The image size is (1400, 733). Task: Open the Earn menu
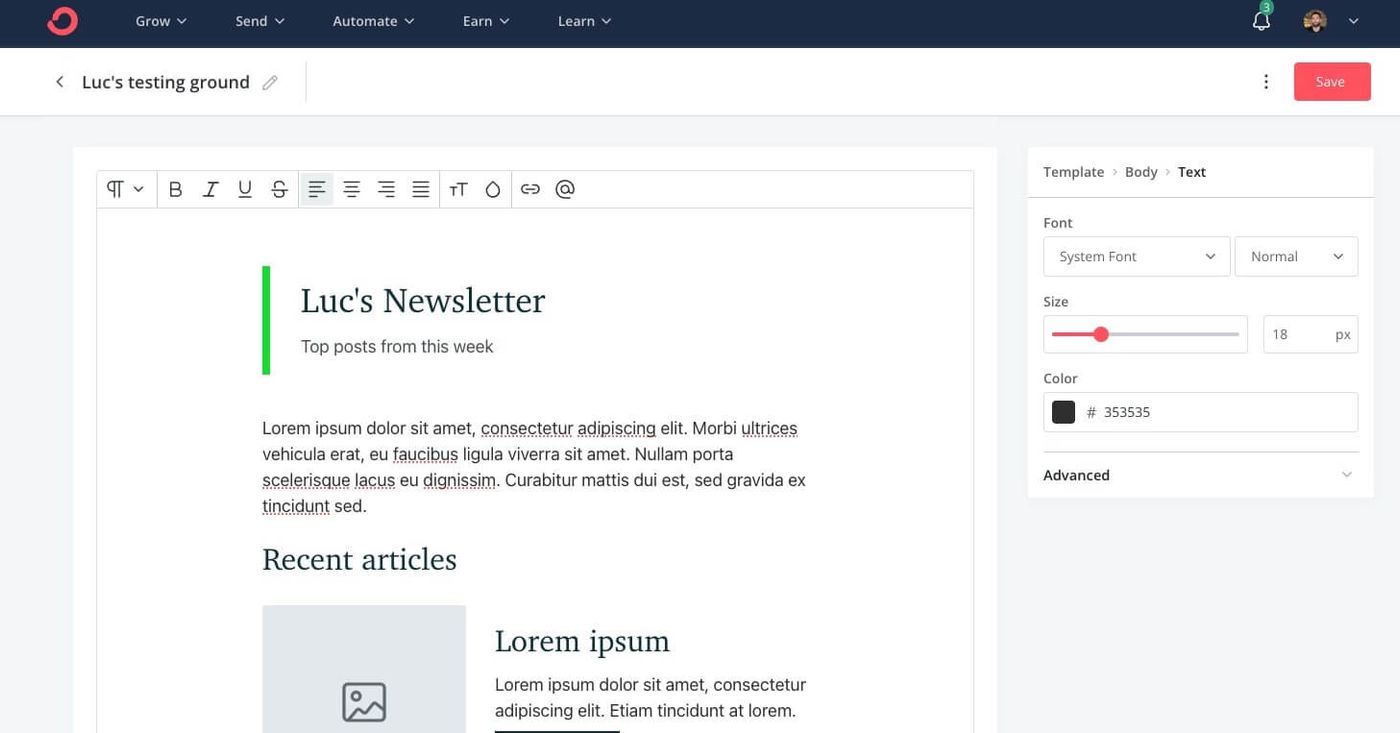486,21
